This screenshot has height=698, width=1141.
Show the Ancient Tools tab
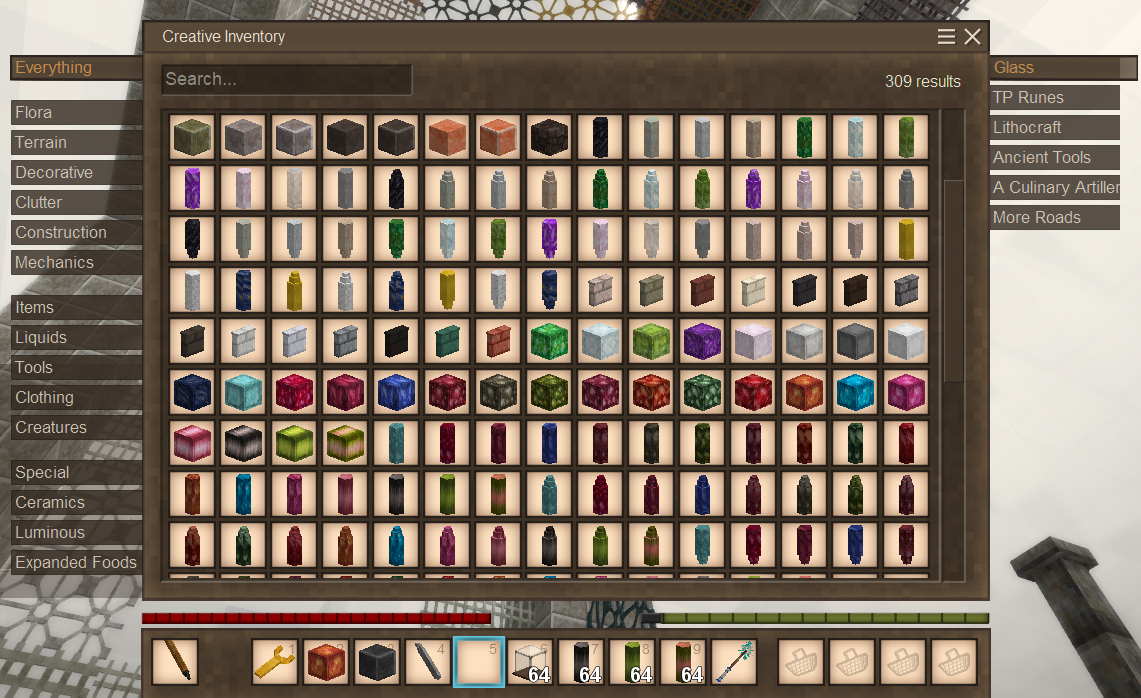pos(1054,157)
